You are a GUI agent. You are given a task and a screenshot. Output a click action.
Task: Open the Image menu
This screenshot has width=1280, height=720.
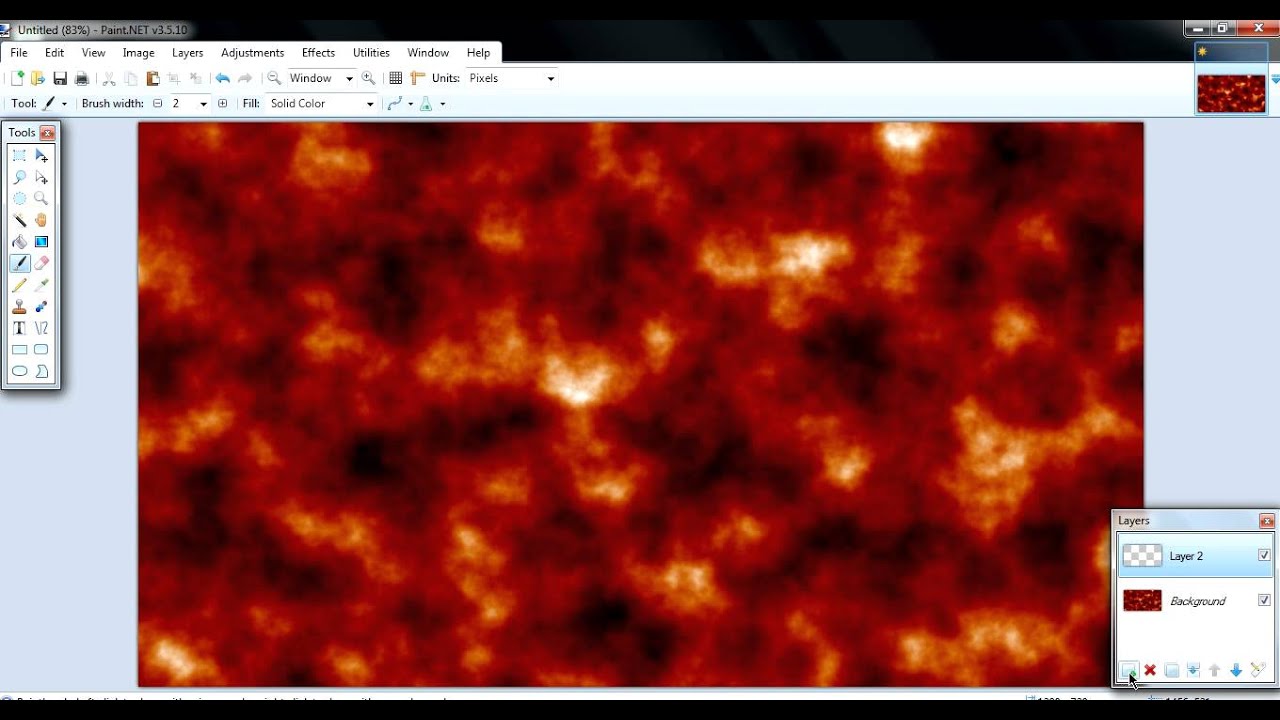click(138, 53)
